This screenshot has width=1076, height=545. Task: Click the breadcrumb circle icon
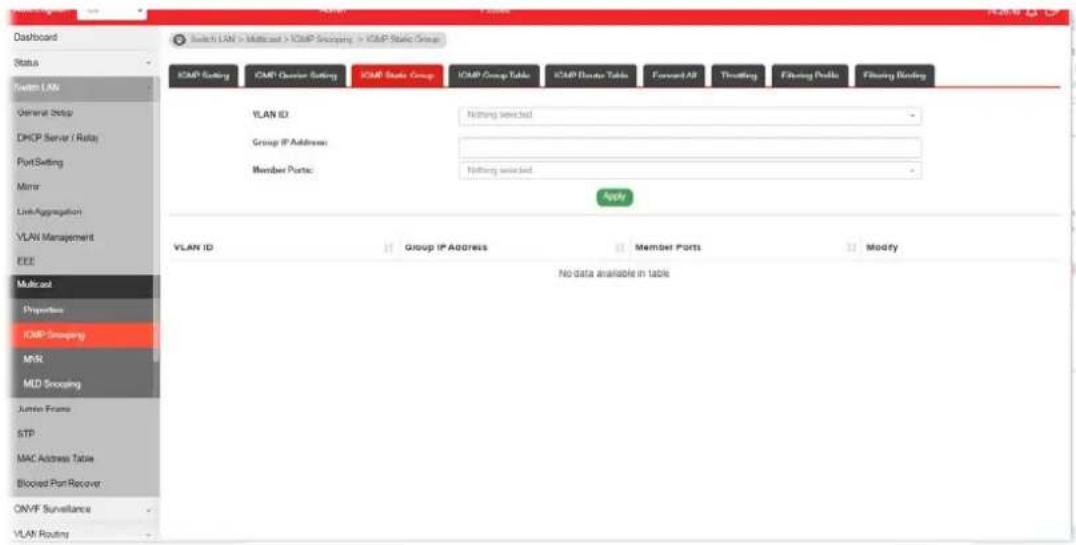(x=180, y=40)
